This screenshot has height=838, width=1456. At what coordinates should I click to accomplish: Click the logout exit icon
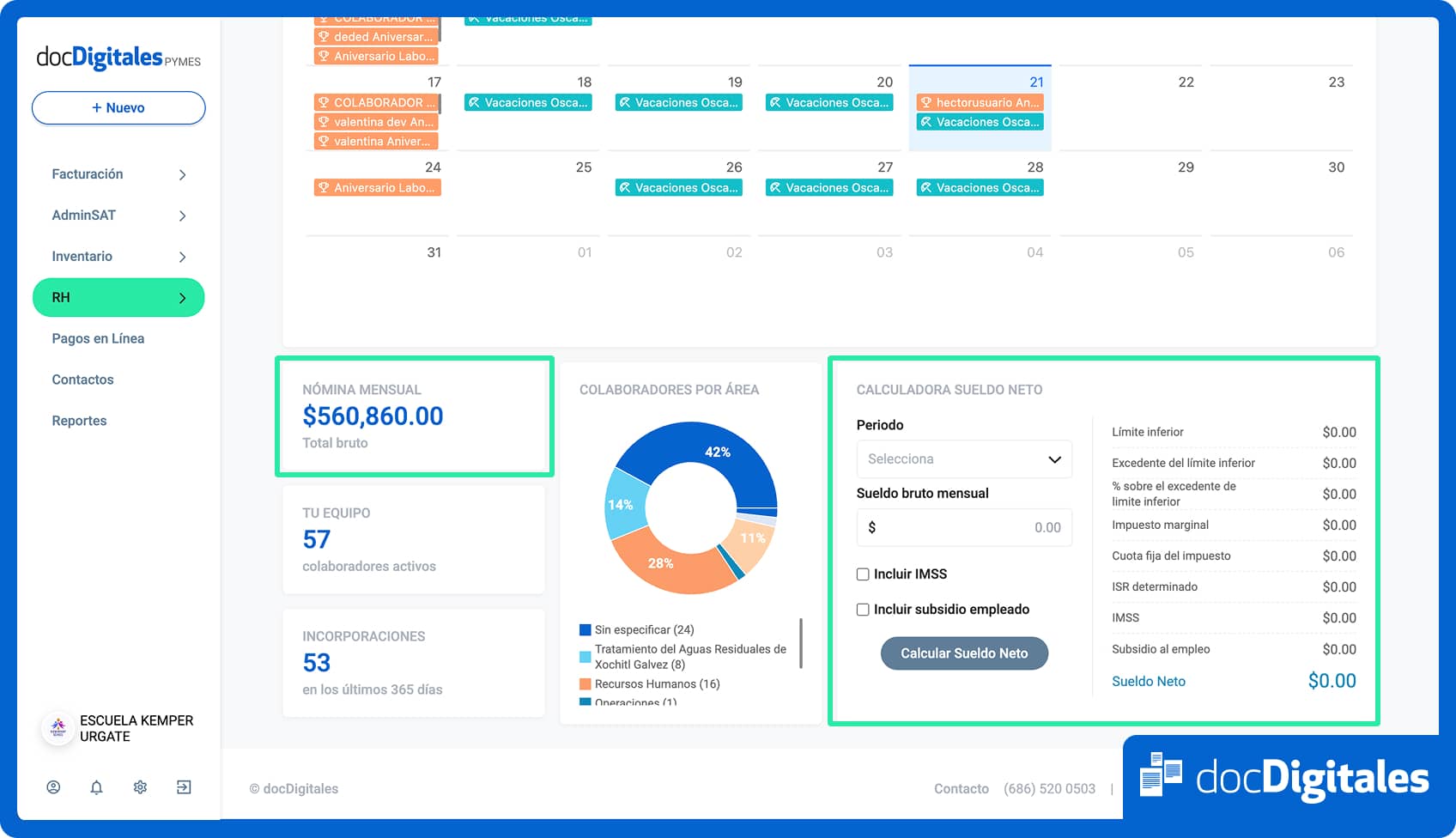184,786
